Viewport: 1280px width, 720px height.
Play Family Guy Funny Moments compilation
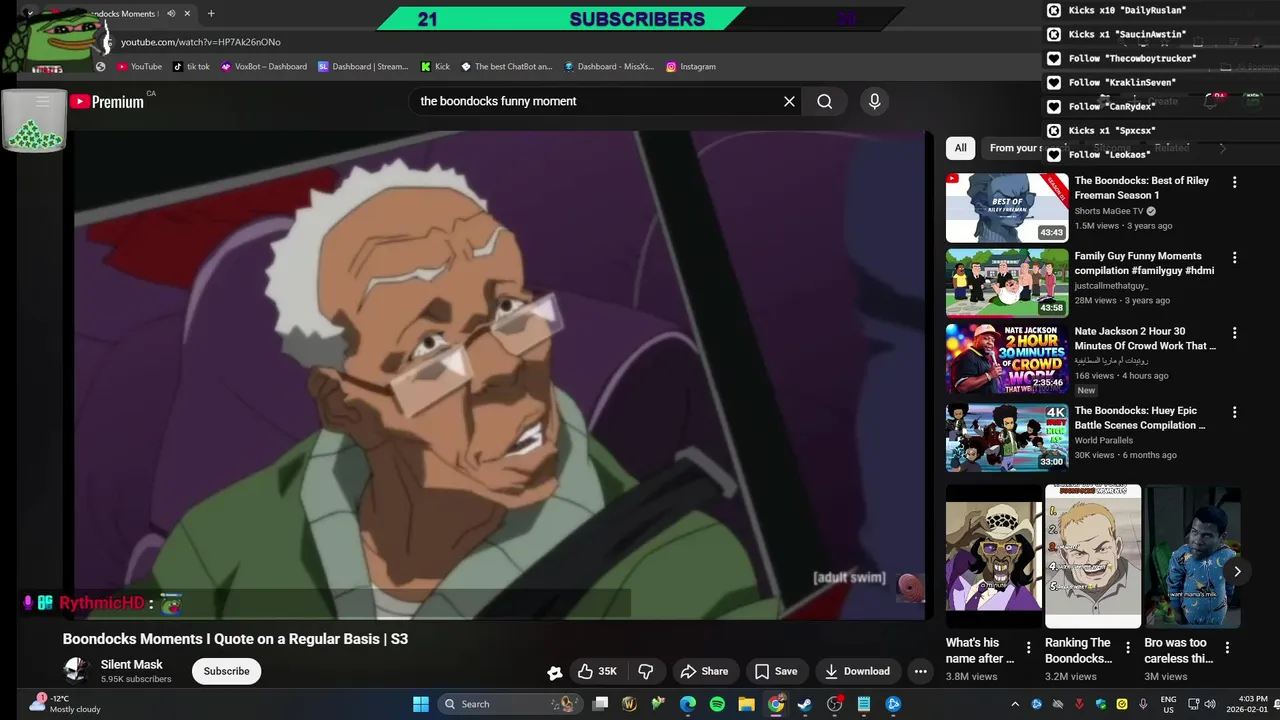tap(1007, 283)
